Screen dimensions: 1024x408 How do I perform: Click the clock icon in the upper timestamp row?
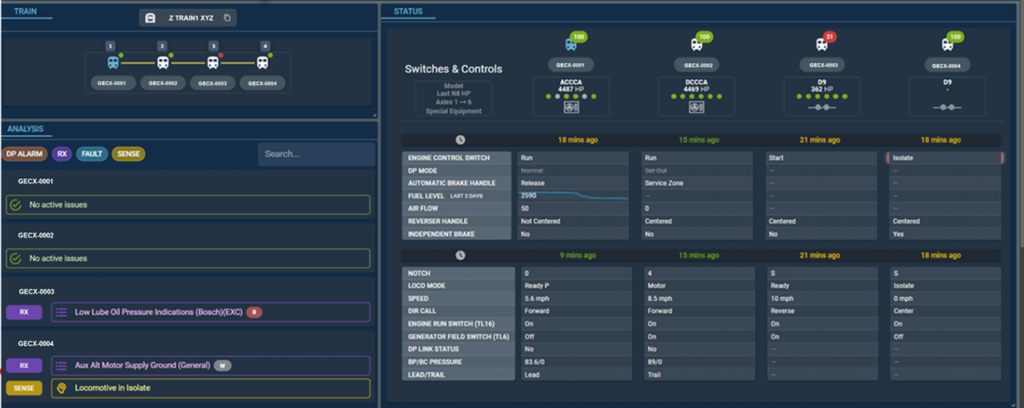459,140
